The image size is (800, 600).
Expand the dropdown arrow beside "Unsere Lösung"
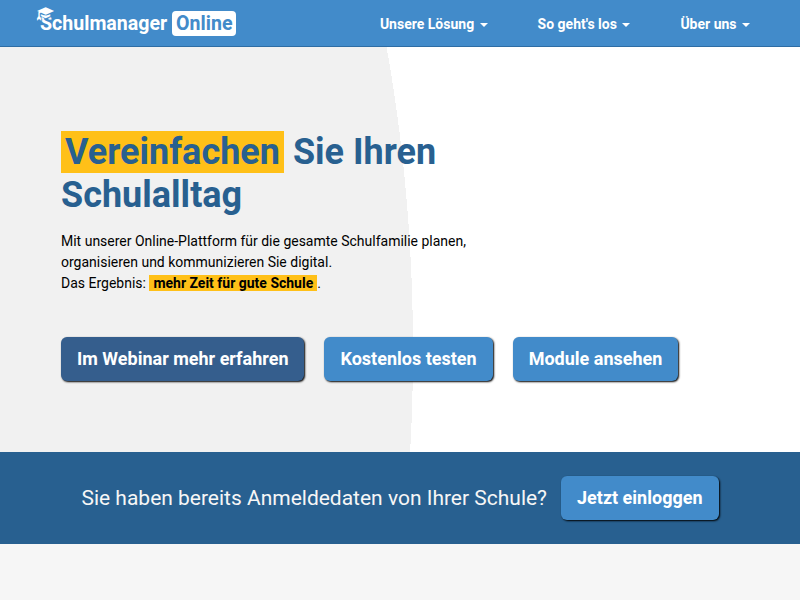[486, 25]
